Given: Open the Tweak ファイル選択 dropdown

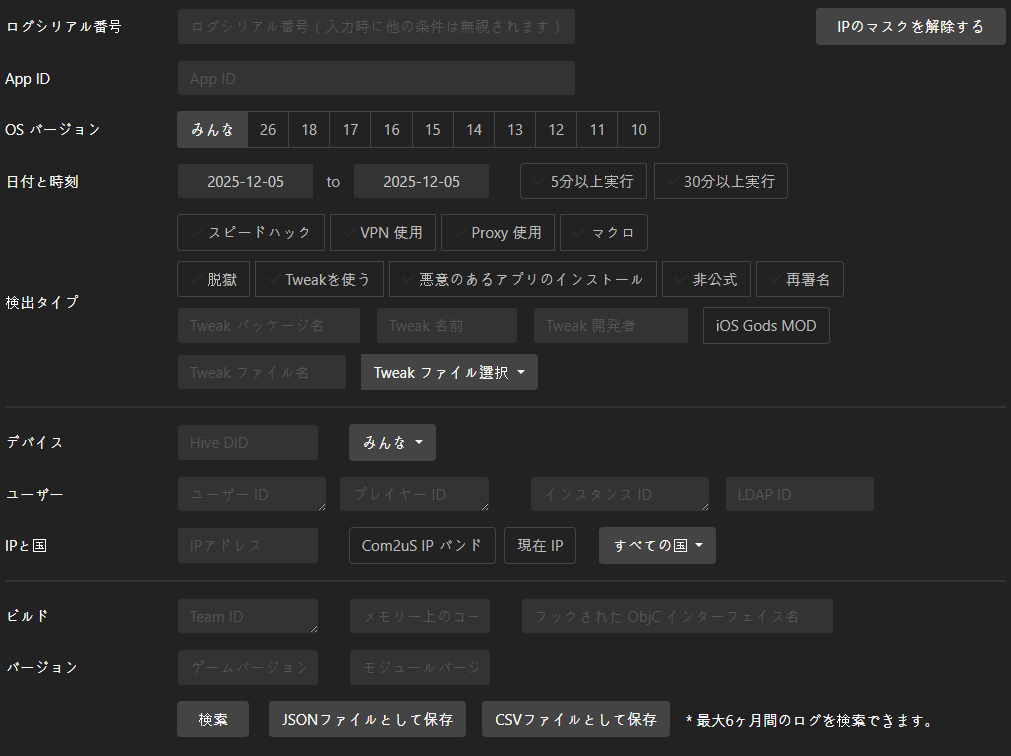Looking at the screenshot, I should (x=449, y=372).
